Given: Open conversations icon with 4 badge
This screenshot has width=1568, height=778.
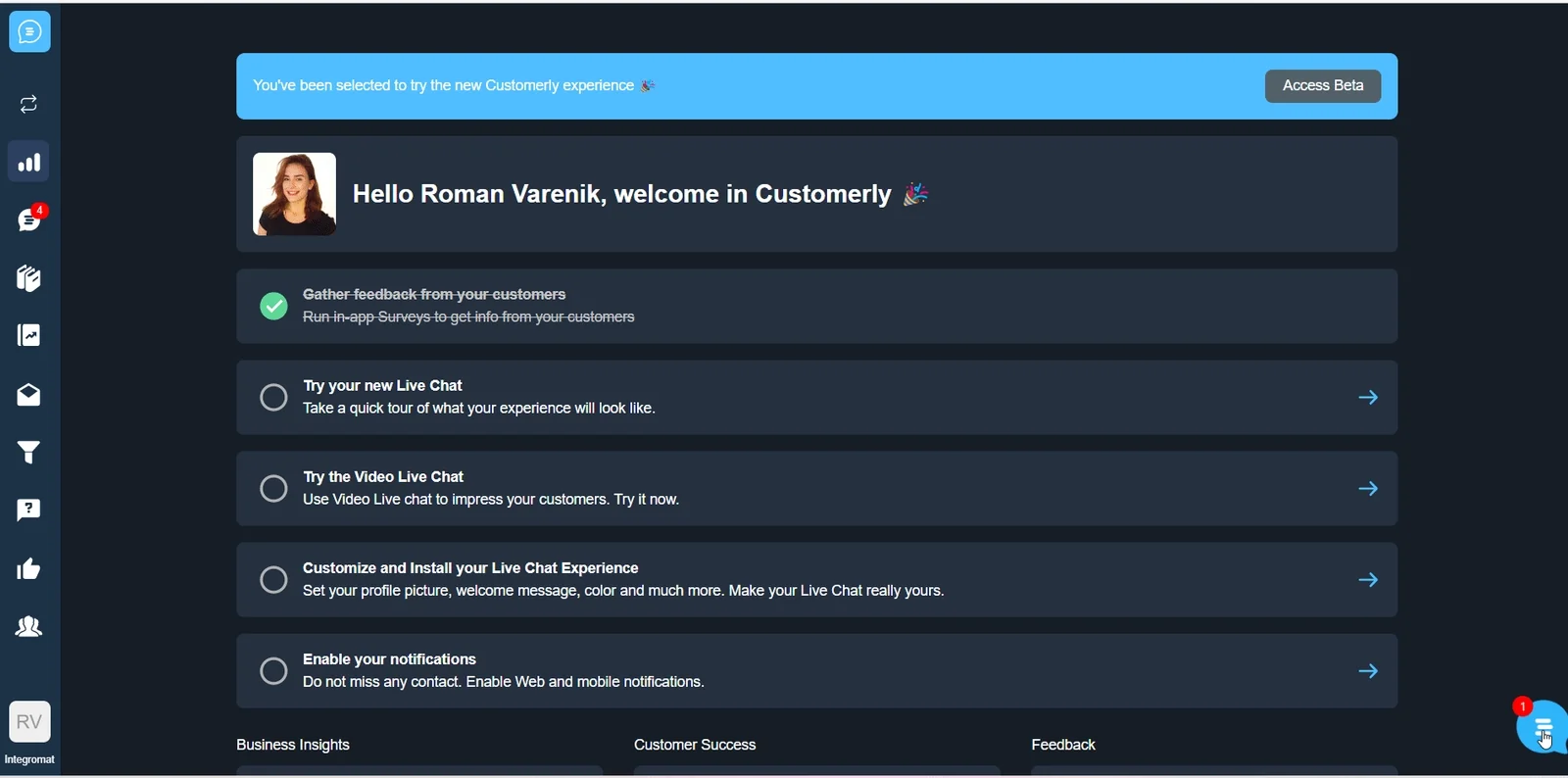Looking at the screenshot, I should coord(29,219).
